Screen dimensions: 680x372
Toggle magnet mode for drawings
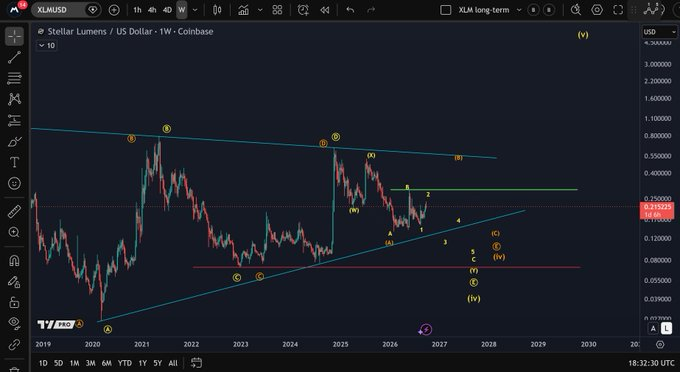tap(14, 261)
